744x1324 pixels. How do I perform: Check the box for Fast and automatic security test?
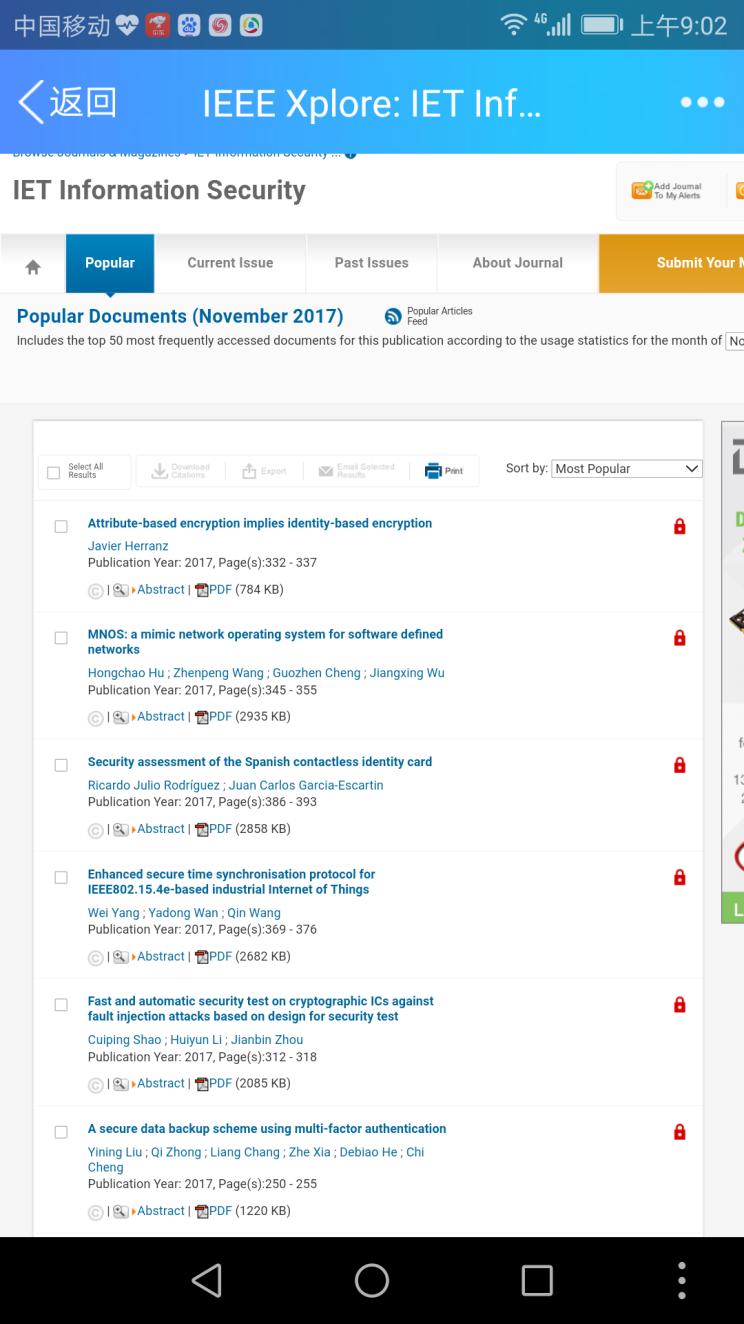61,1005
